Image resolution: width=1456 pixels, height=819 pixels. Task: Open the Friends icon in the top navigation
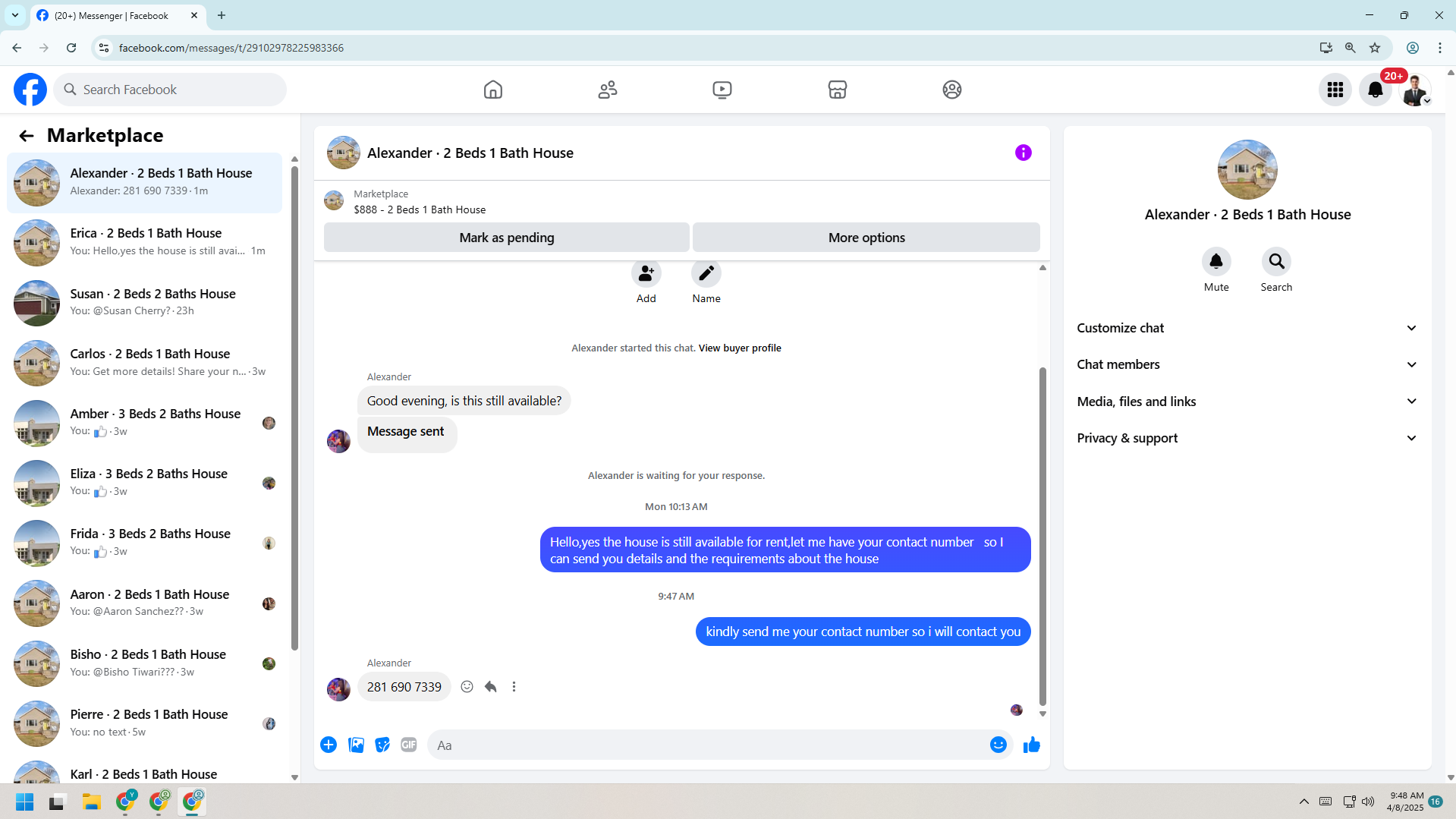[x=608, y=90]
